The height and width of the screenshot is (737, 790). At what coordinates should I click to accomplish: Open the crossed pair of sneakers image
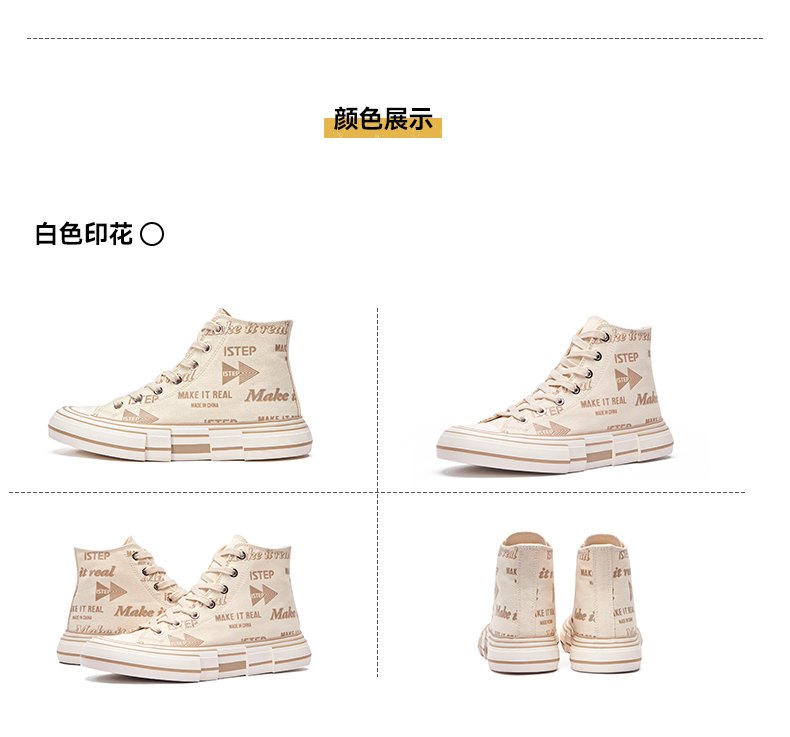coord(184,609)
